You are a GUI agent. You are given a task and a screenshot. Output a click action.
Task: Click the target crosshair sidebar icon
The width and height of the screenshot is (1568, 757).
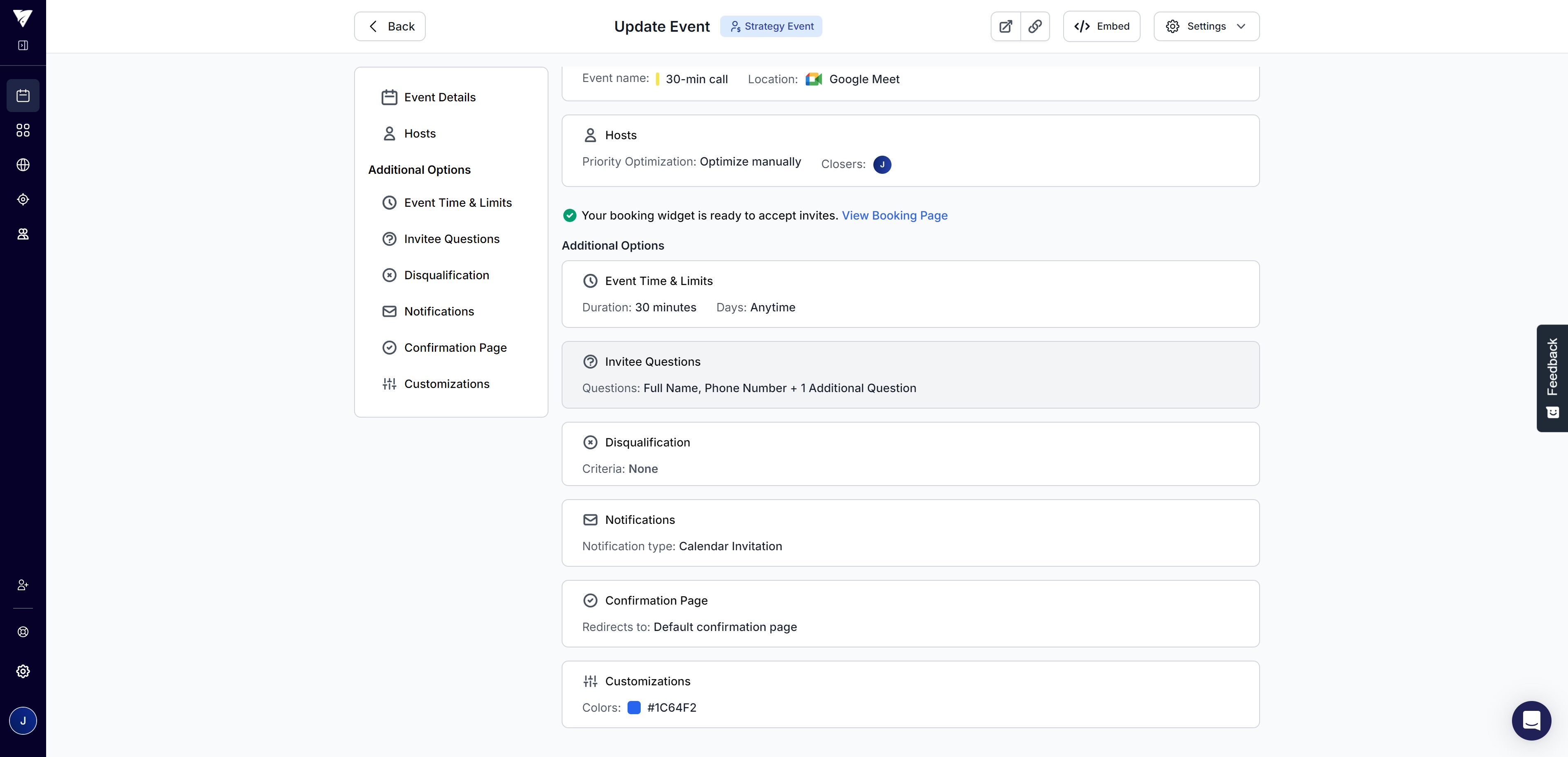coord(23,200)
